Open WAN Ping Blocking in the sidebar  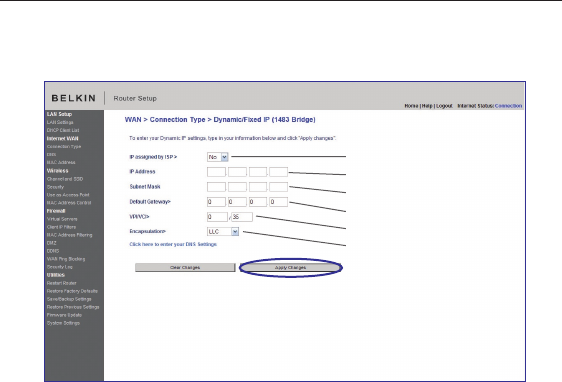pos(66,259)
